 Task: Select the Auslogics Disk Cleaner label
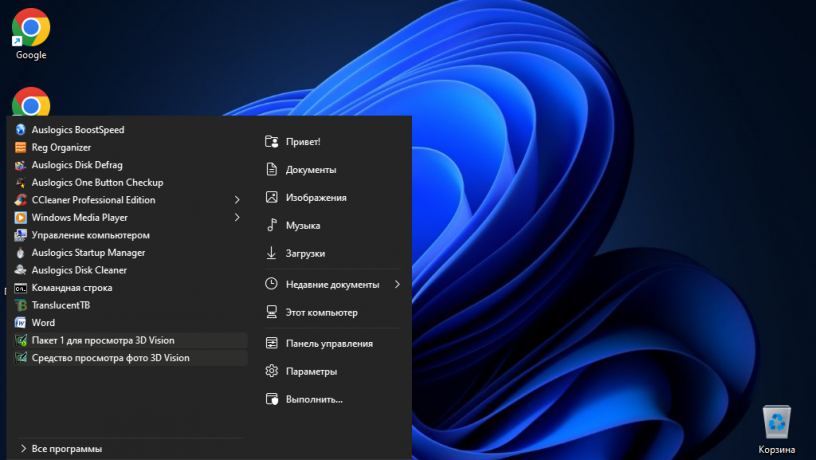(x=79, y=270)
